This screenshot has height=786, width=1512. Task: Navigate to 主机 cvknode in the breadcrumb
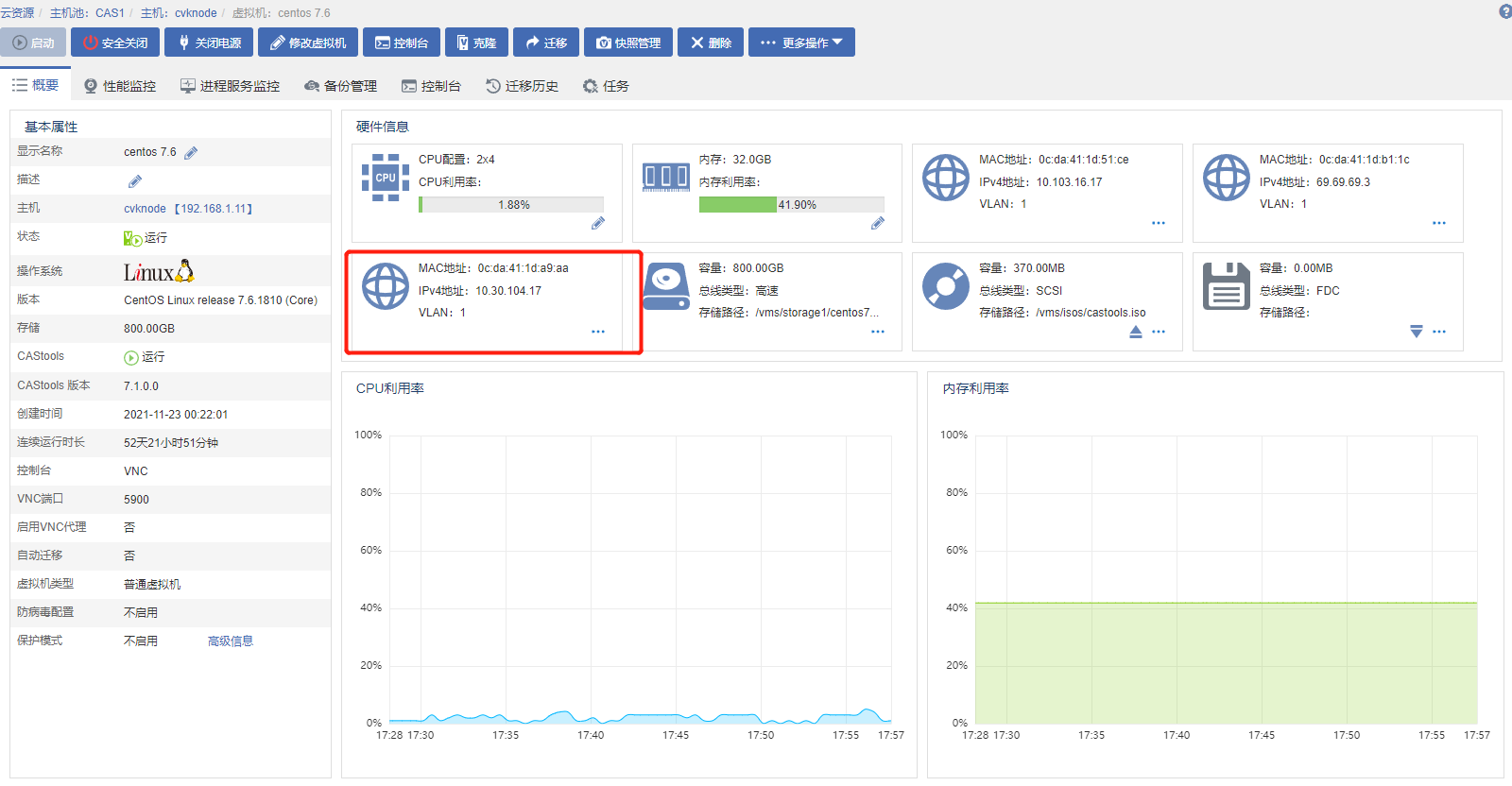click(179, 13)
